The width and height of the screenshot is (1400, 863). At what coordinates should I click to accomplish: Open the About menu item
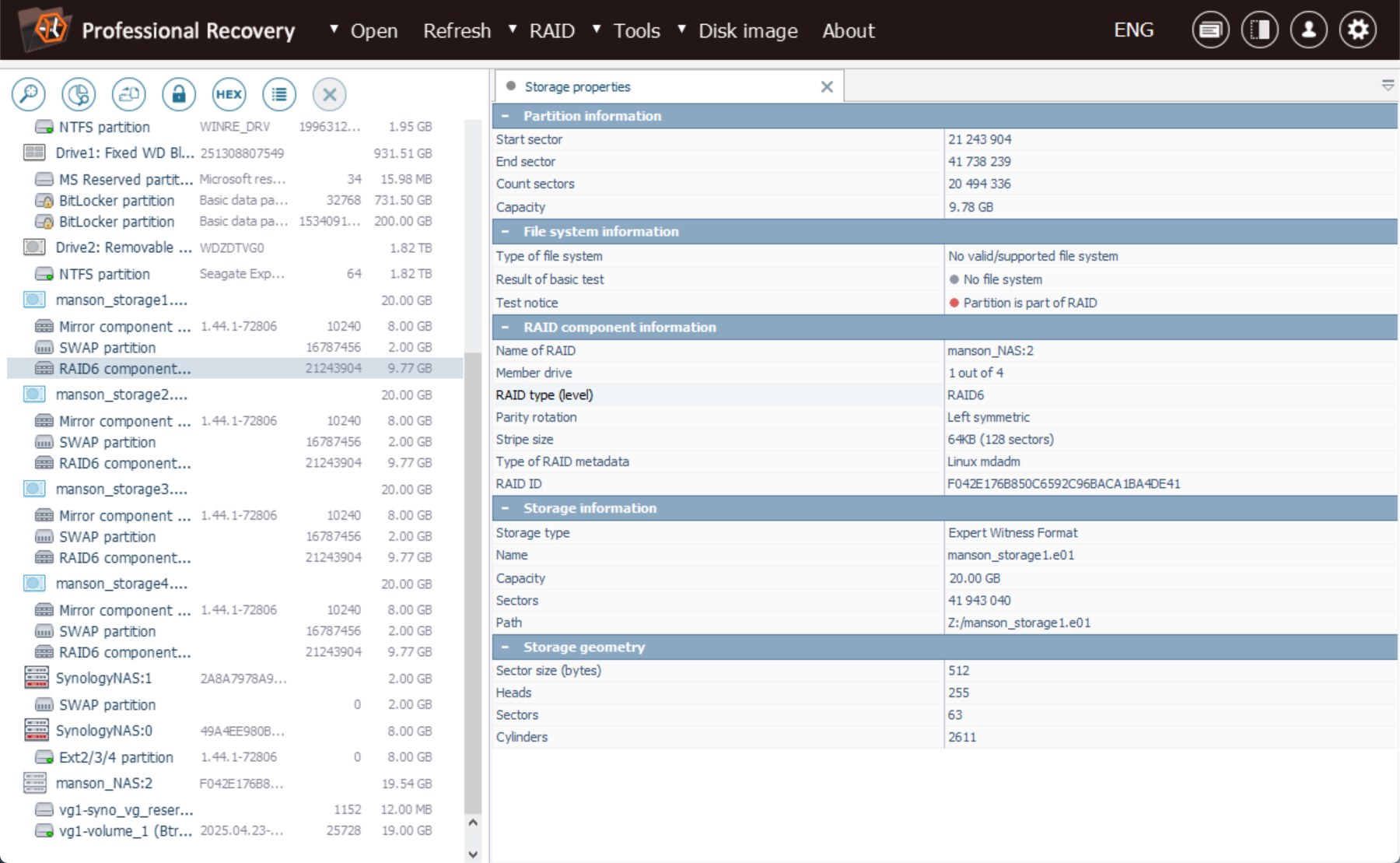click(849, 30)
